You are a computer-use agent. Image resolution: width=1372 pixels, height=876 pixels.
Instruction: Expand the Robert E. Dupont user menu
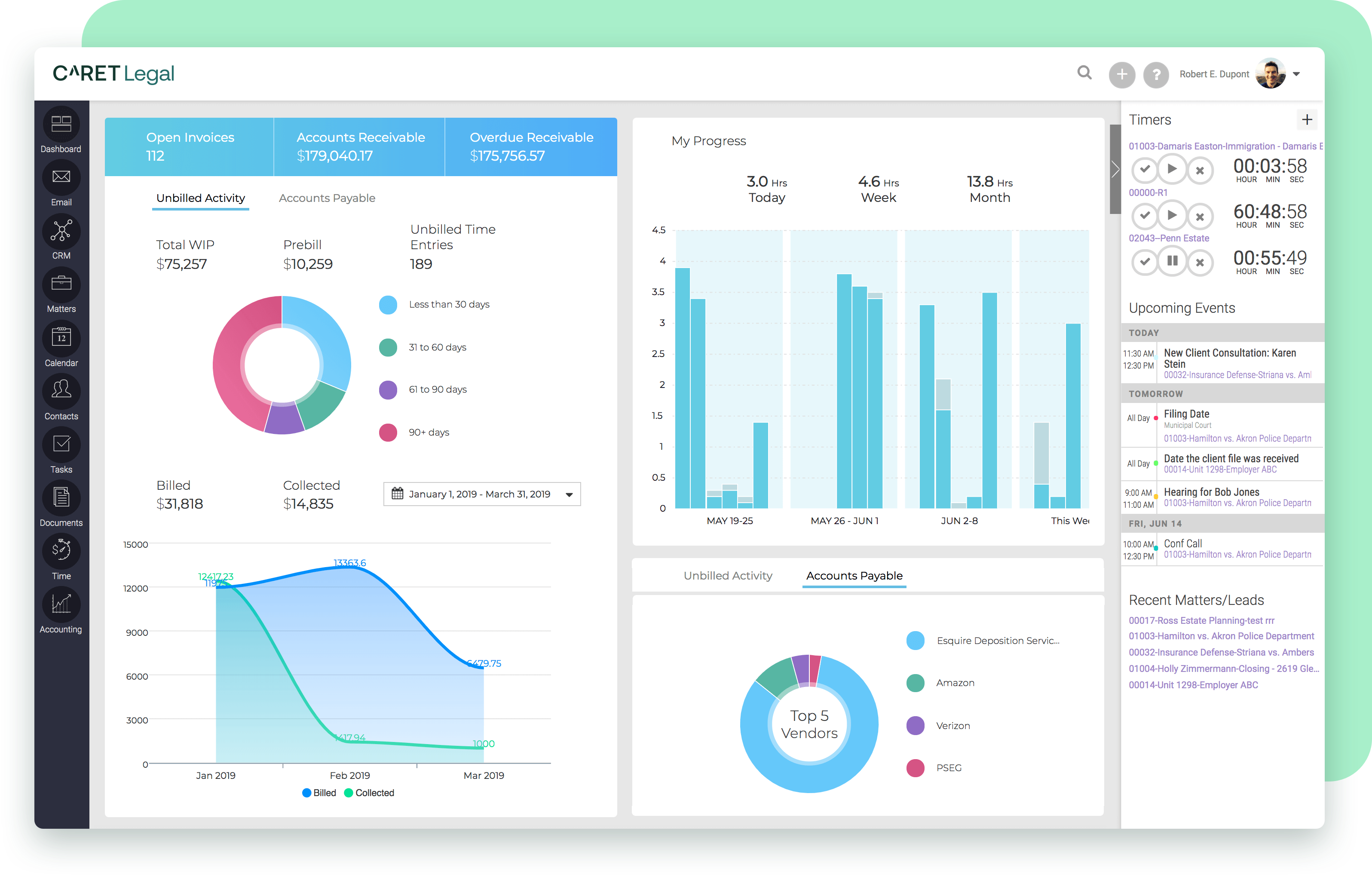[1296, 74]
